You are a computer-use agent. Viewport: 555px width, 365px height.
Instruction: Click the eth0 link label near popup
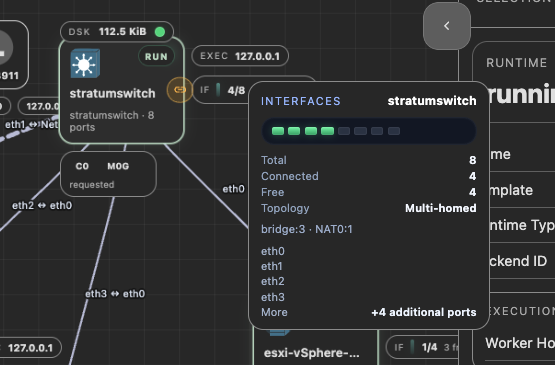pos(233,189)
